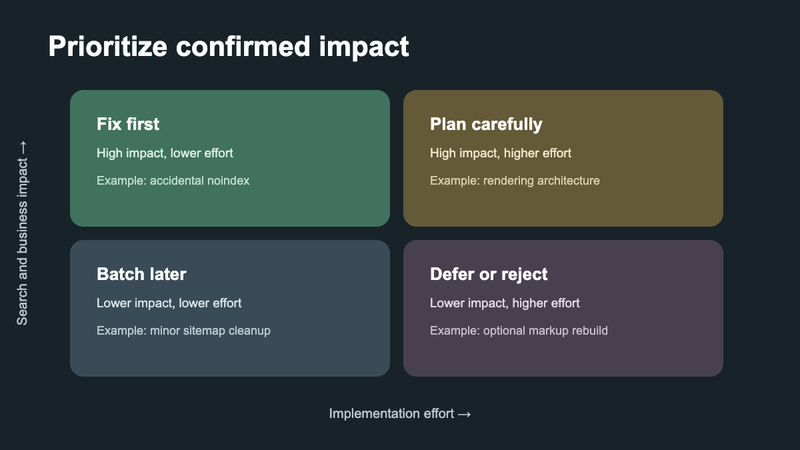Click the 'Plan carefully' heading text

[486, 124]
